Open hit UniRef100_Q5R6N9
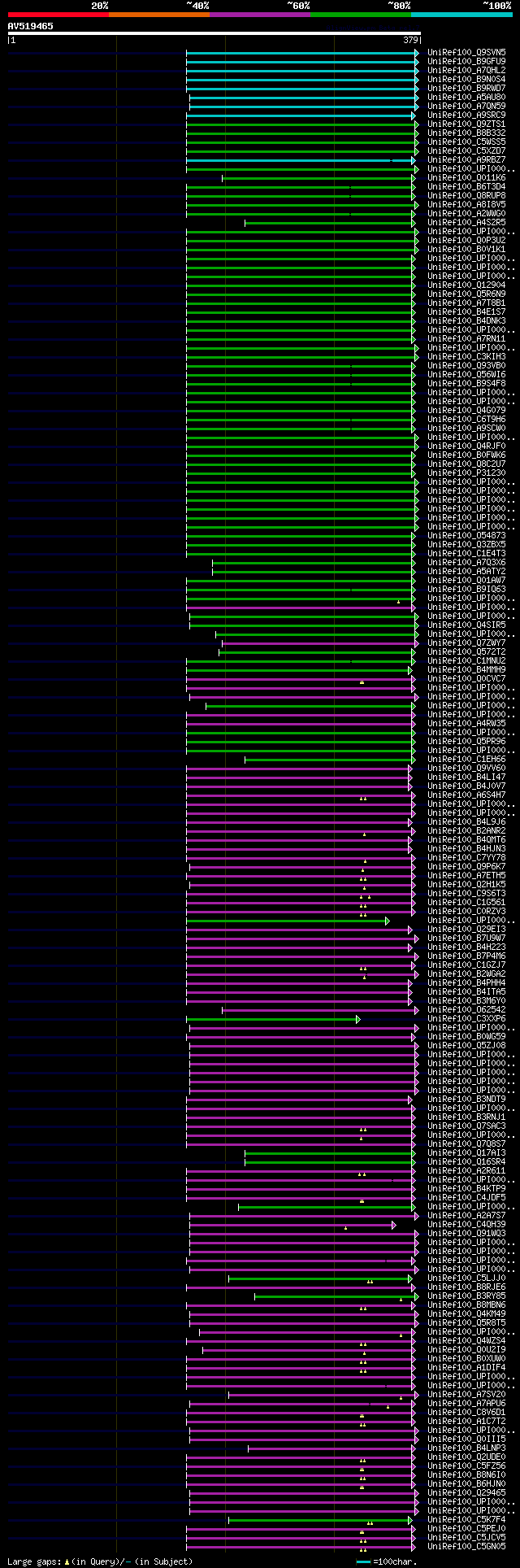This screenshot has width=520, height=1568. 466,294
